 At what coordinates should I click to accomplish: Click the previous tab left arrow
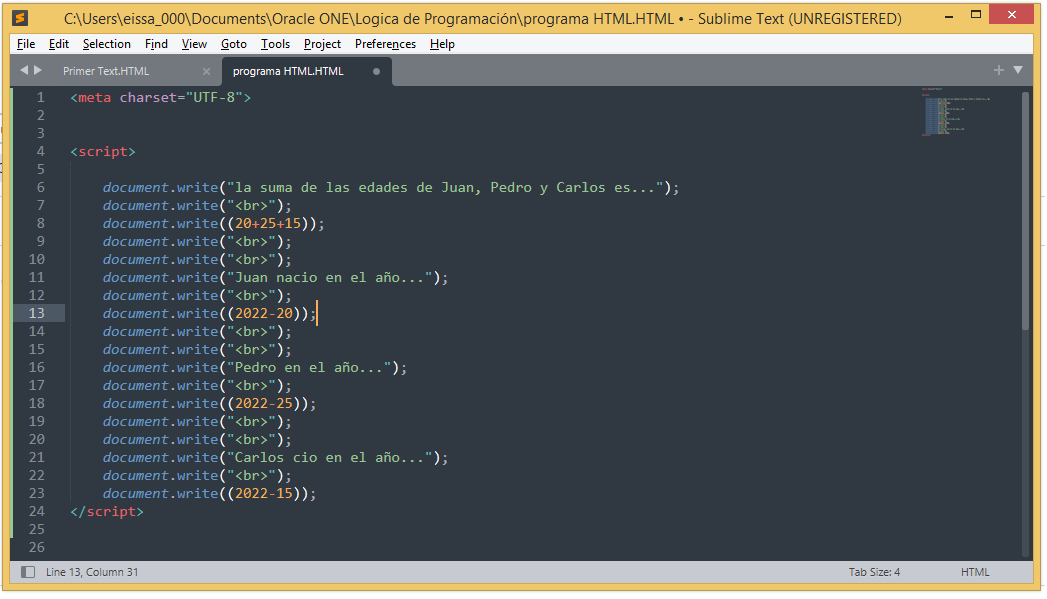[x=24, y=70]
